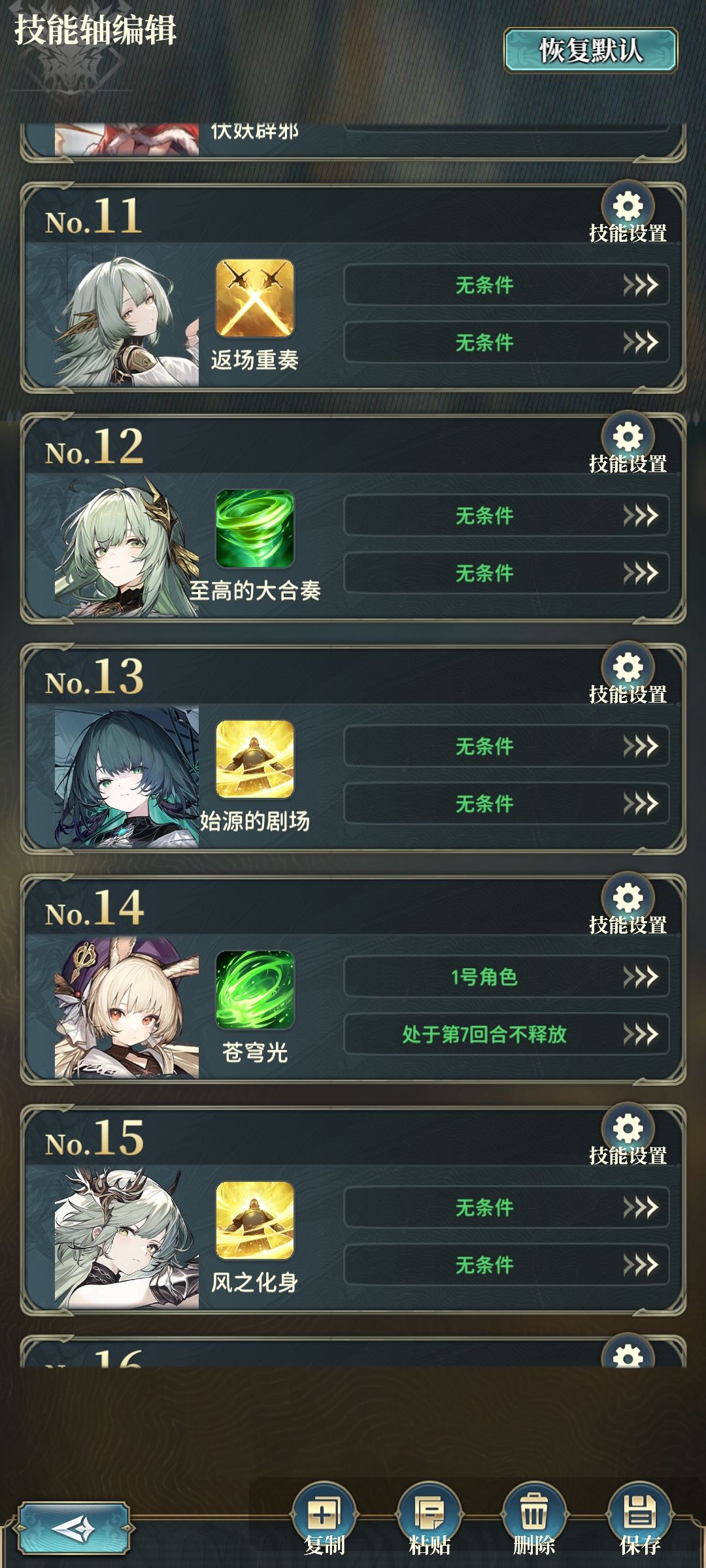706x1568 pixels.
Task: Select the No.13 character portrait
Action: [x=127, y=777]
